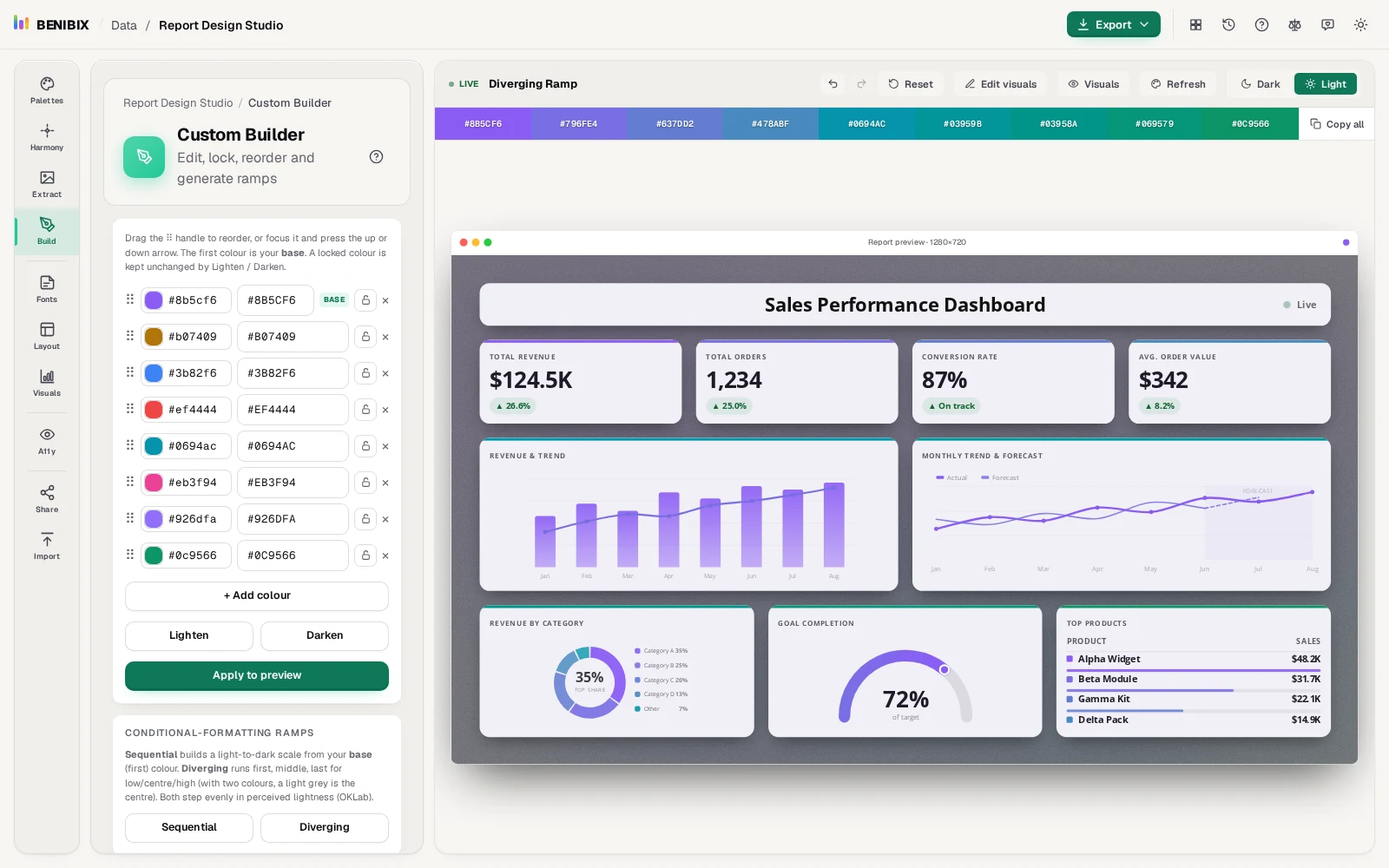Open the Share sidebar option
Screen dimensions: 1389x868
[x=47, y=499]
